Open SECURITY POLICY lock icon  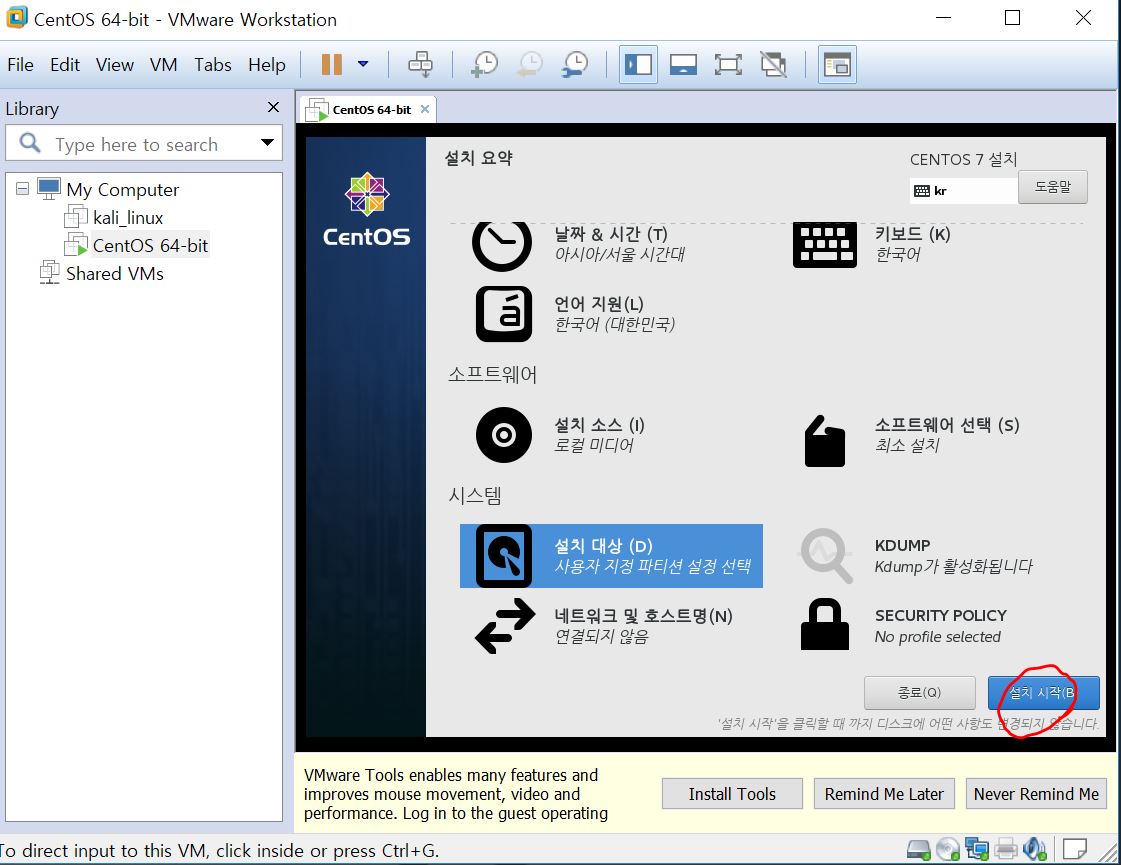824,624
